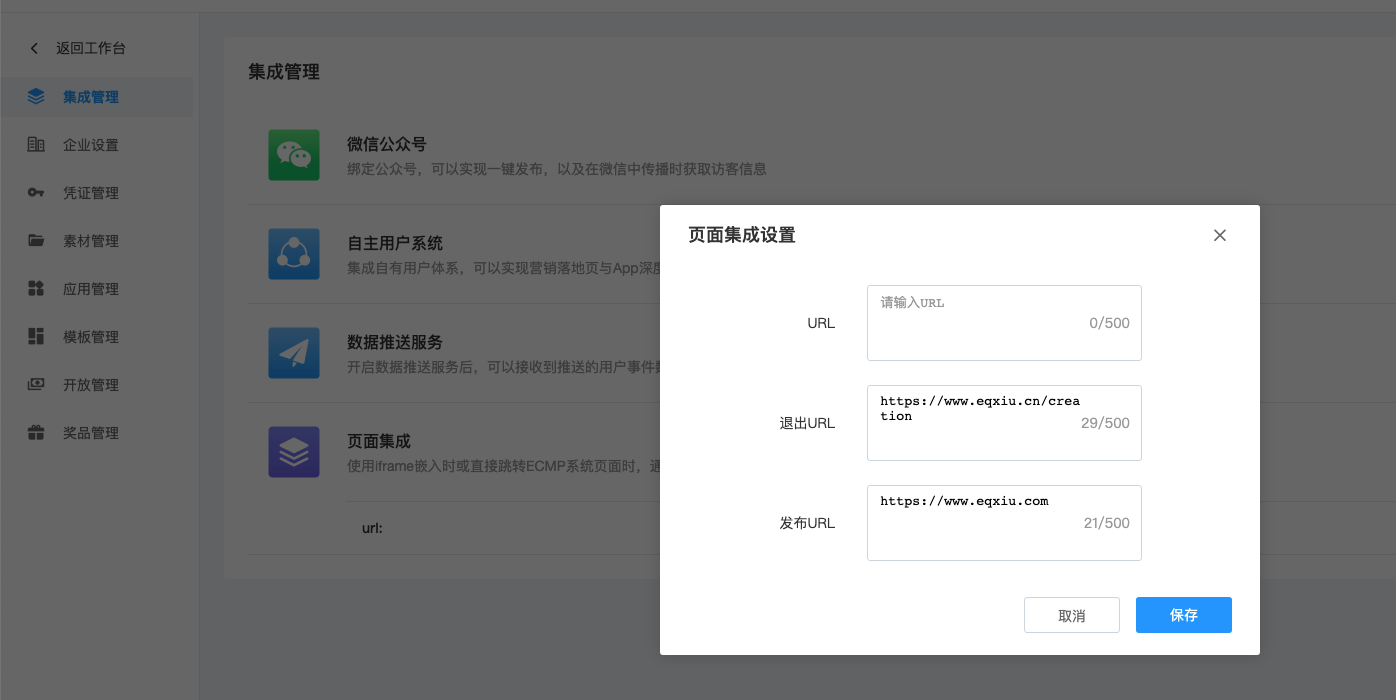
Task: Click the url: label under 页面集成
Action: [x=372, y=527]
